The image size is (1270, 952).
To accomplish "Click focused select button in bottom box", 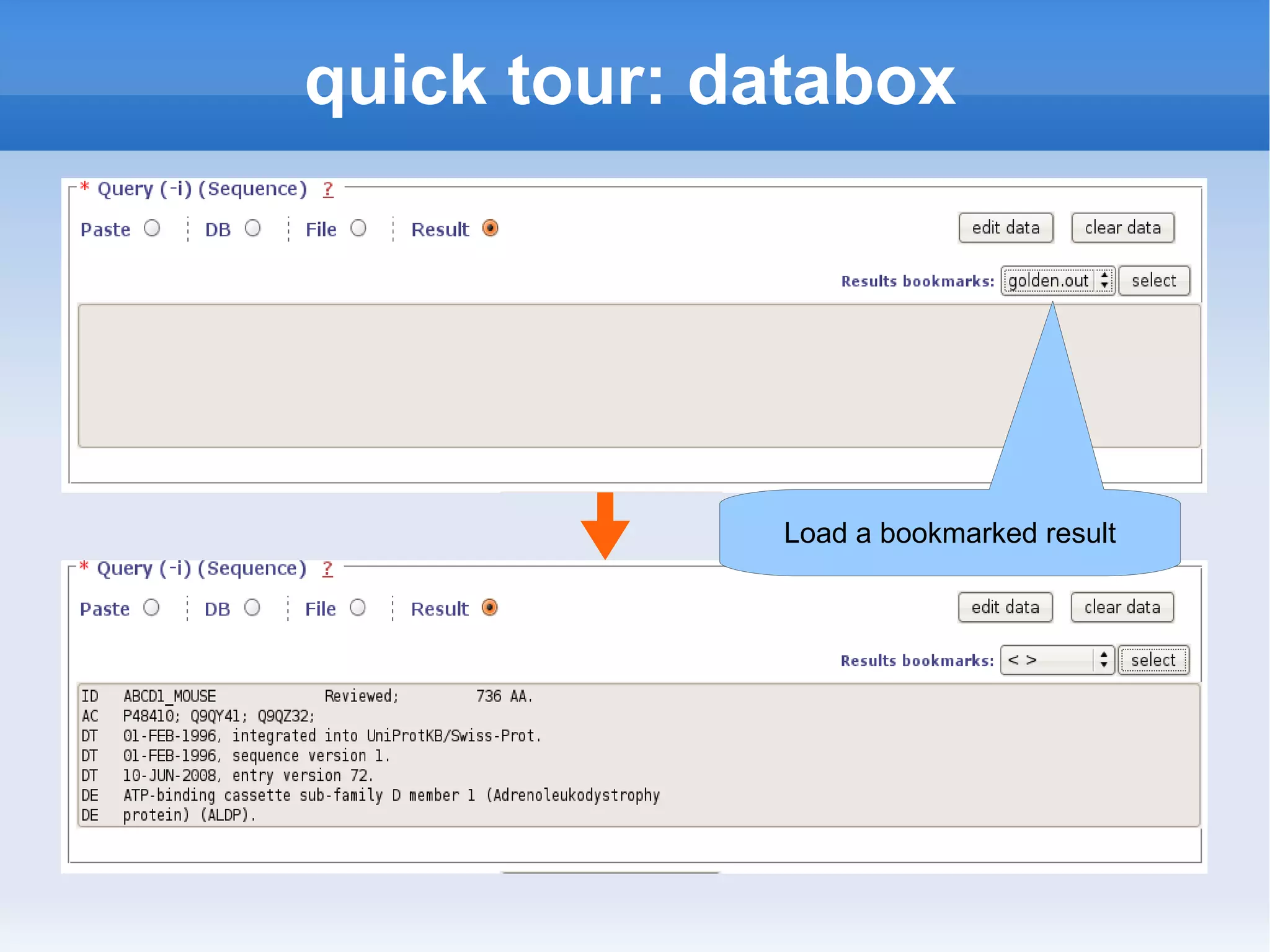I will click(x=1153, y=660).
